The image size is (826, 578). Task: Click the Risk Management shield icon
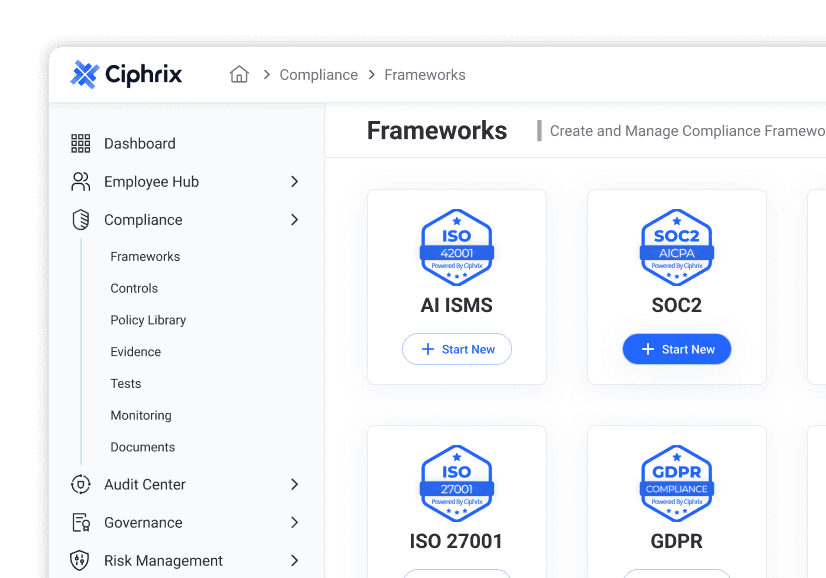point(80,561)
